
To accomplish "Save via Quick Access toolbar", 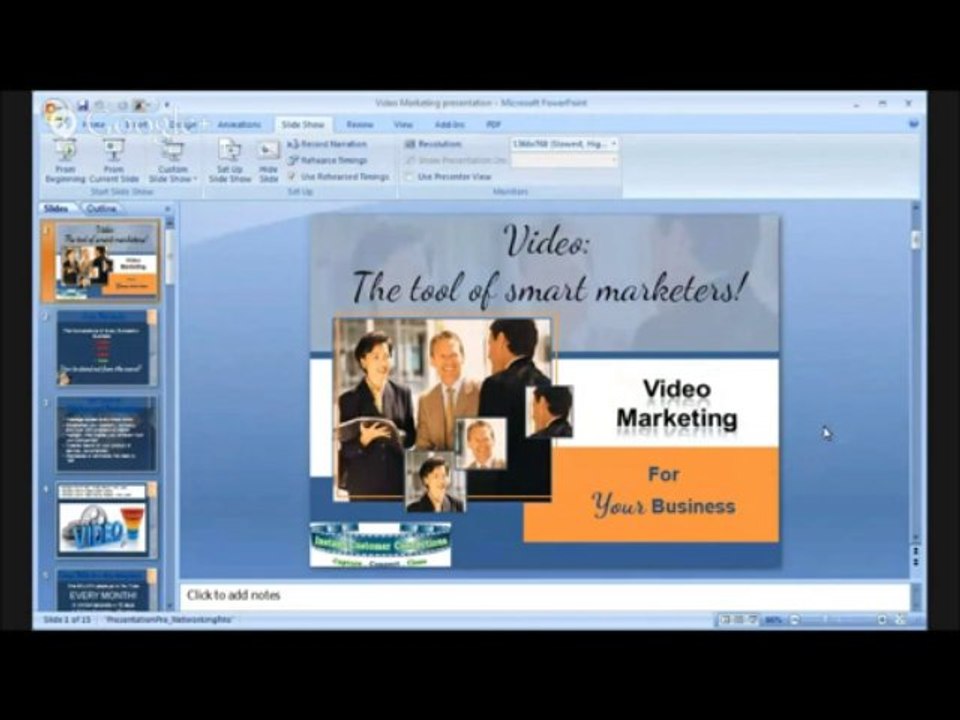I will click(83, 105).
